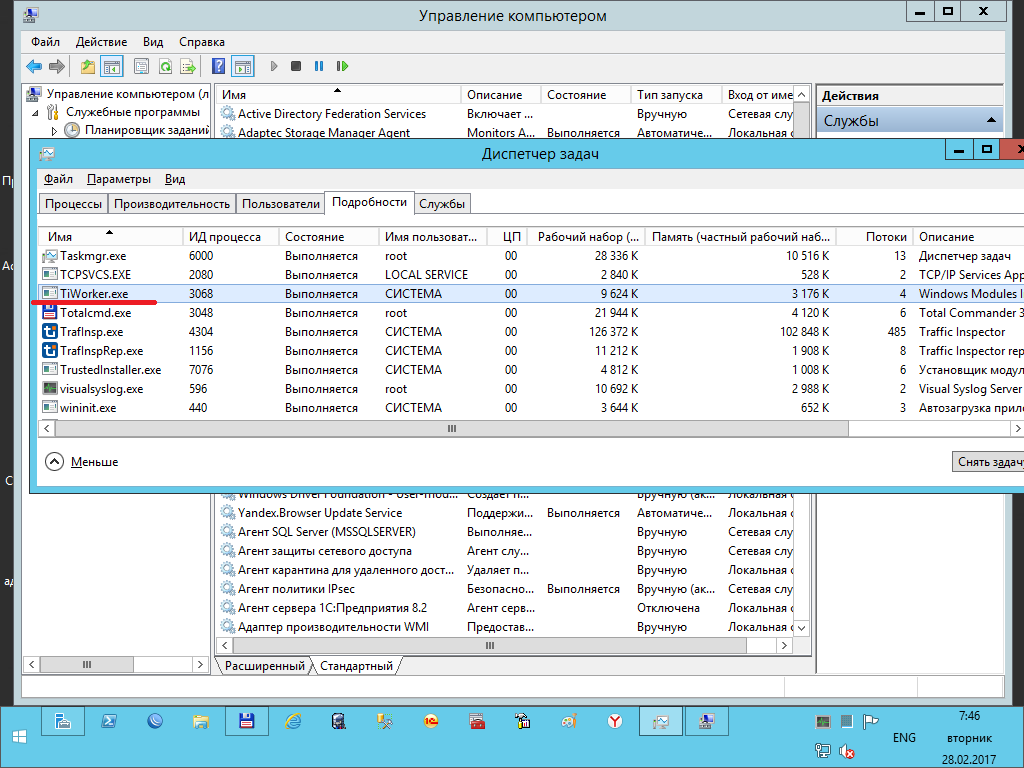
Task: Toggle the Show/Hide Console Tree toolbar button
Action: (x=112, y=66)
